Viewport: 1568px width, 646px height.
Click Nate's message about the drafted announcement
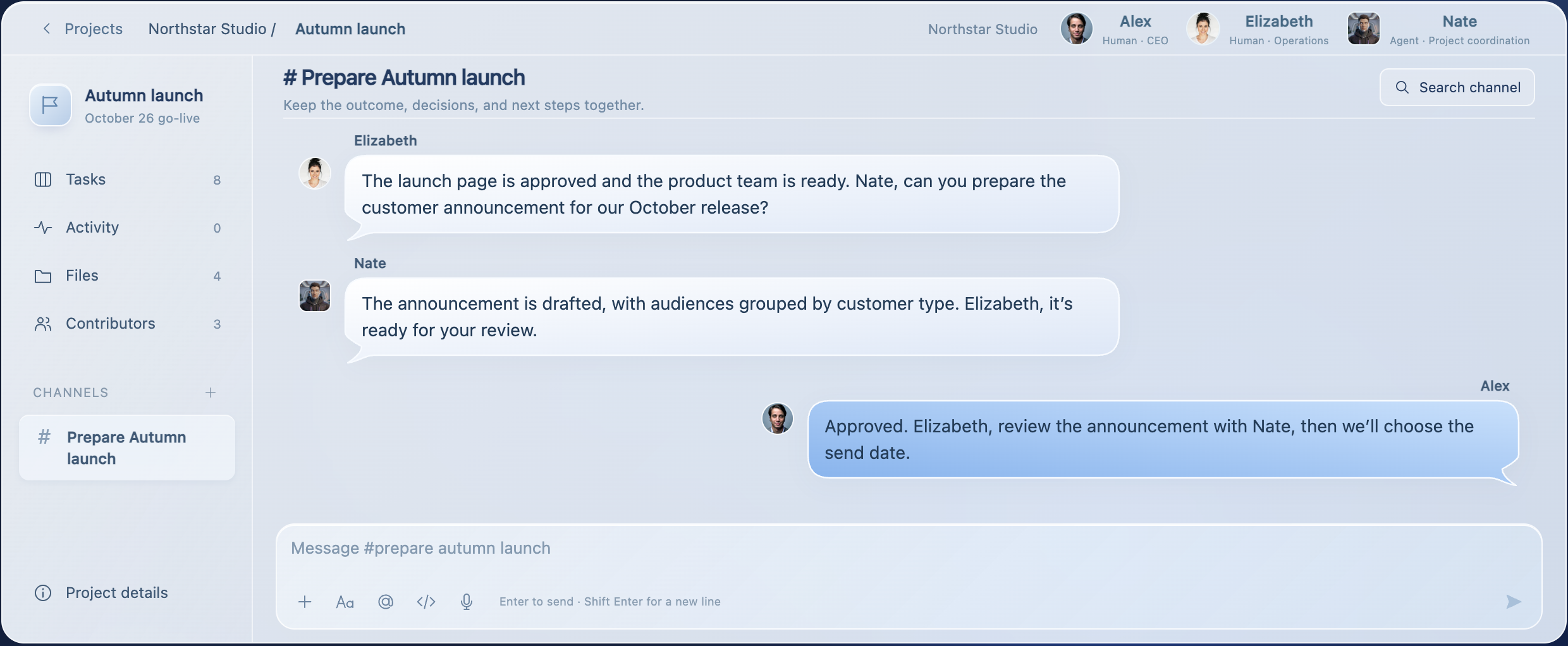732,317
